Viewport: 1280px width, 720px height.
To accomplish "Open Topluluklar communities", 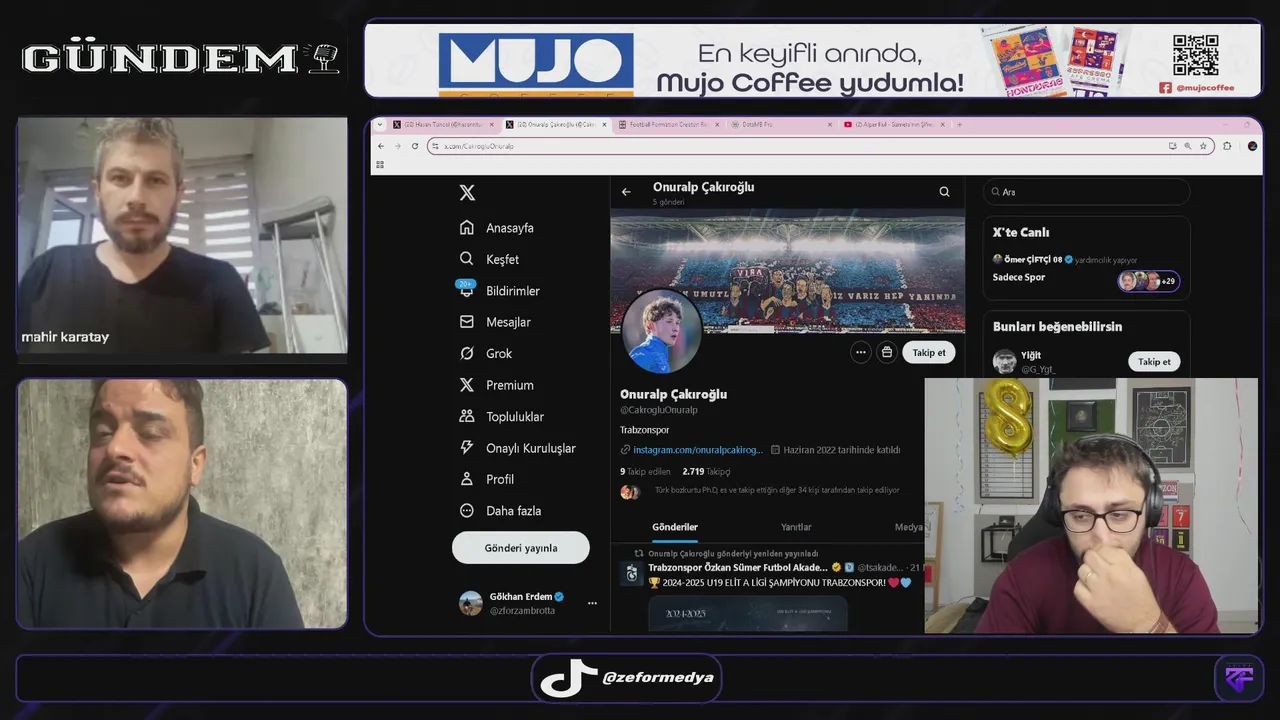I will pos(501,416).
